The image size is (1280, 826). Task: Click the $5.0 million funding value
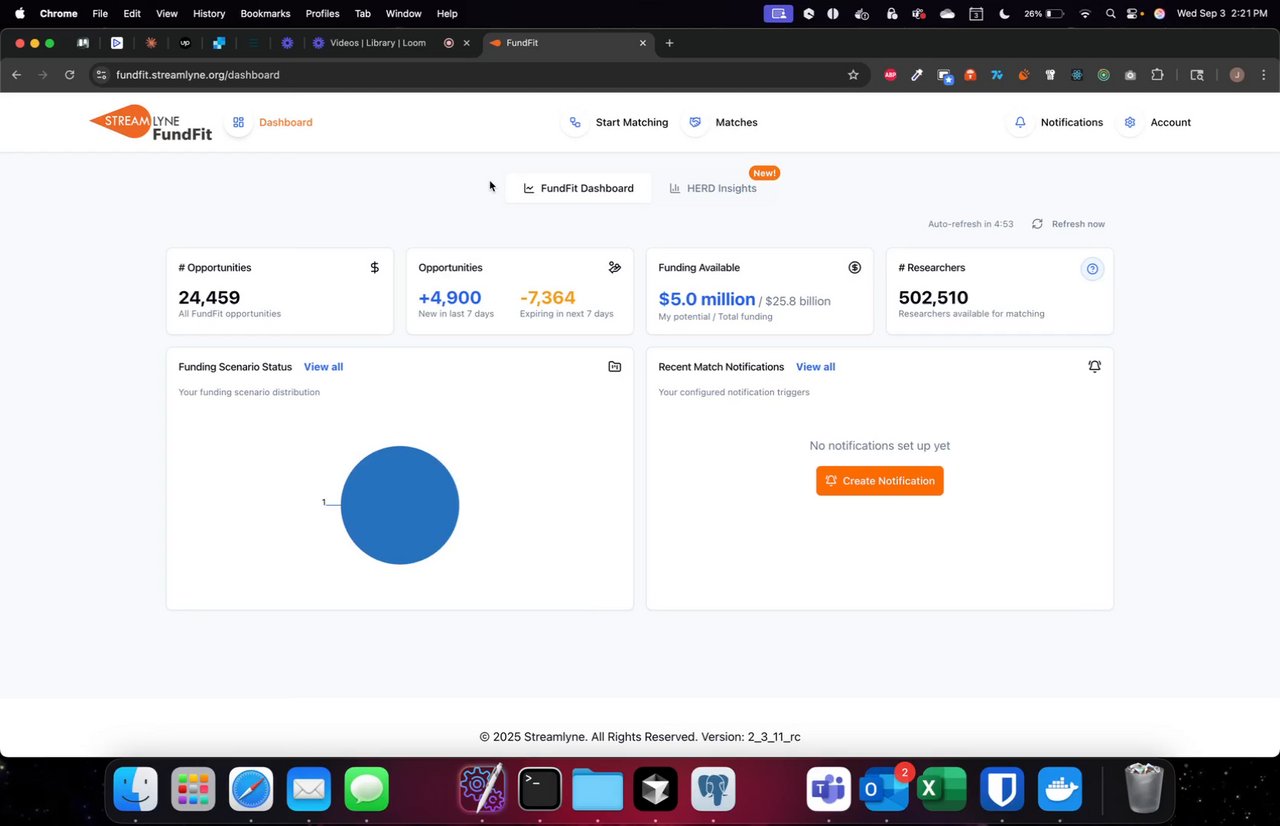pyautogui.click(x=707, y=299)
